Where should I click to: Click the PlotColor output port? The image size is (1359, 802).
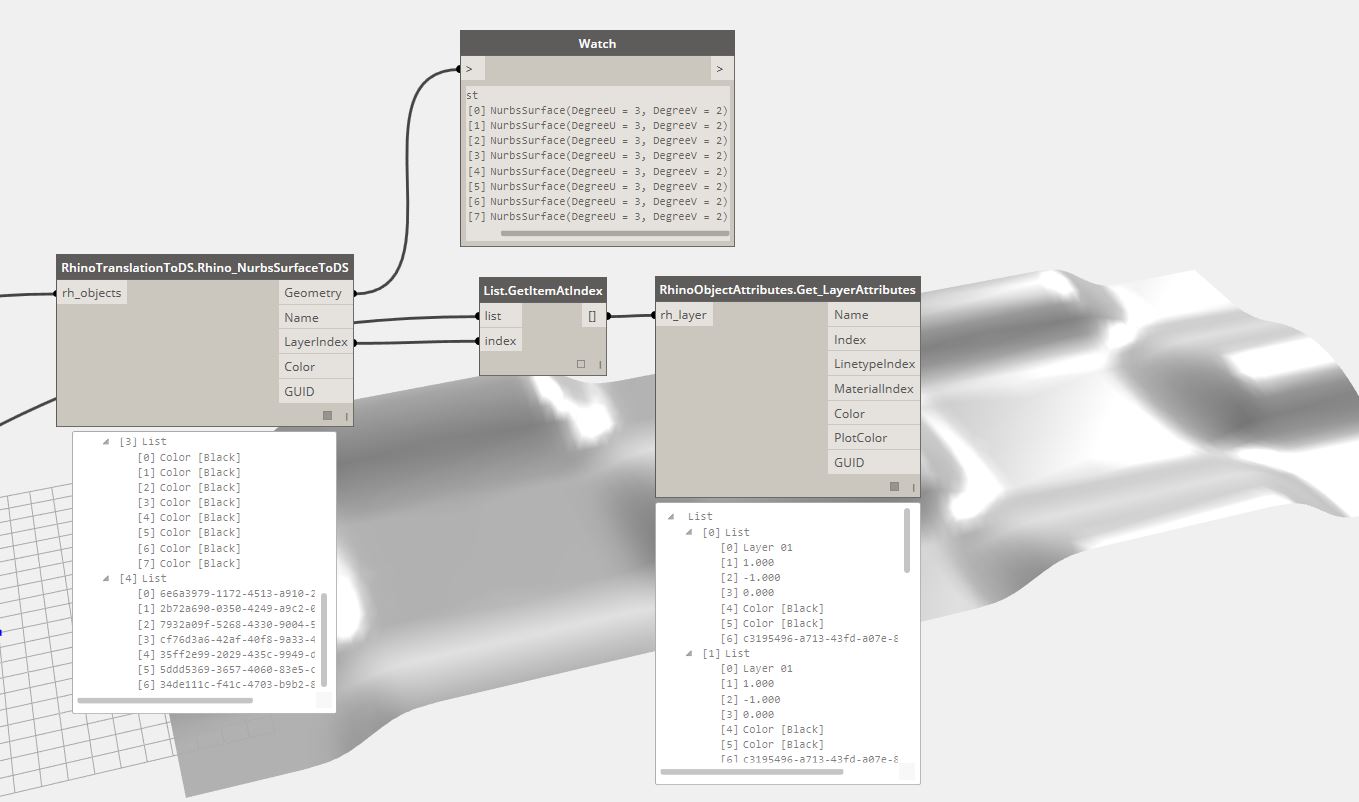pos(873,437)
